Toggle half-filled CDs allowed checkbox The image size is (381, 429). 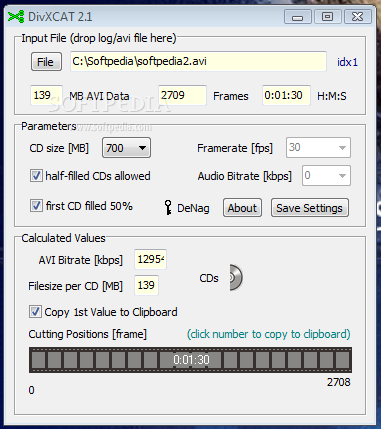tap(36, 176)
